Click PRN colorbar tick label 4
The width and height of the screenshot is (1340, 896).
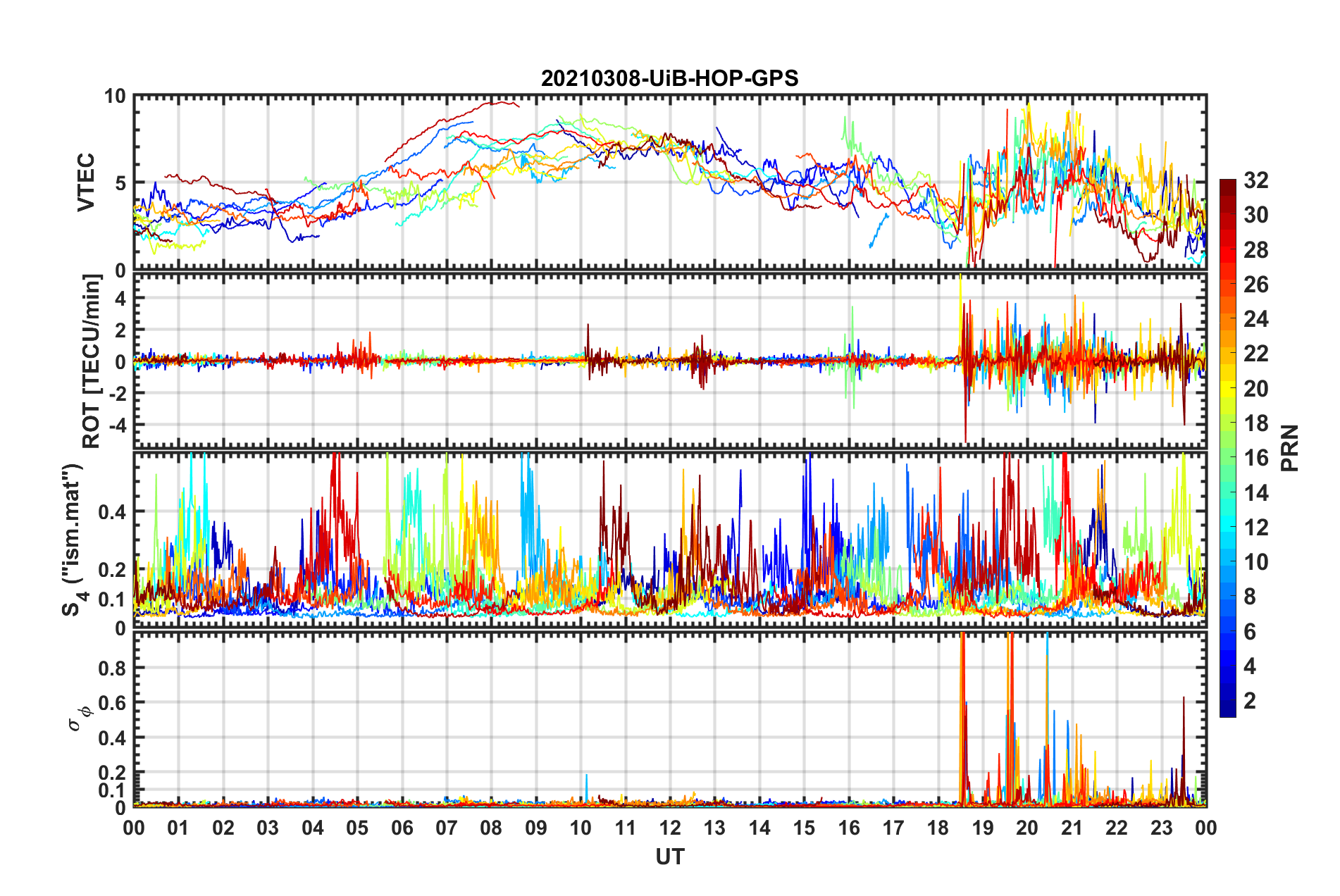(1250, 666)
